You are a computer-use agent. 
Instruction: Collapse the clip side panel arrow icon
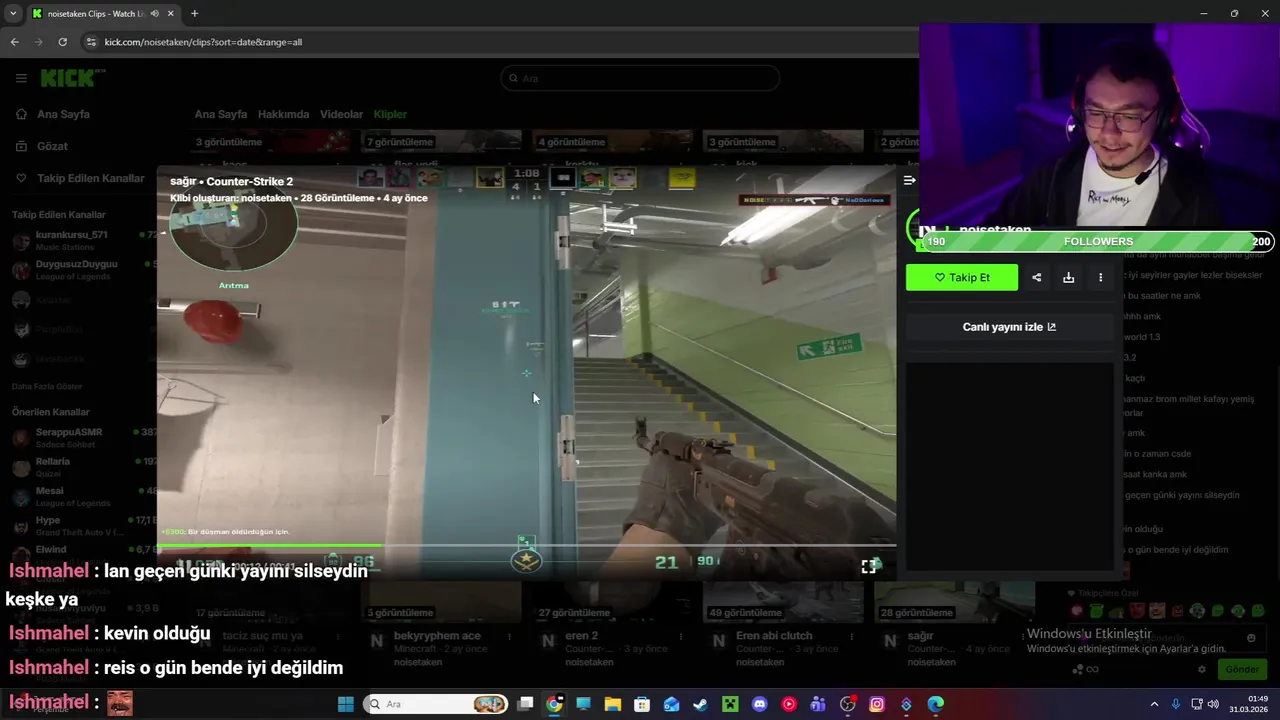(909, 180)
